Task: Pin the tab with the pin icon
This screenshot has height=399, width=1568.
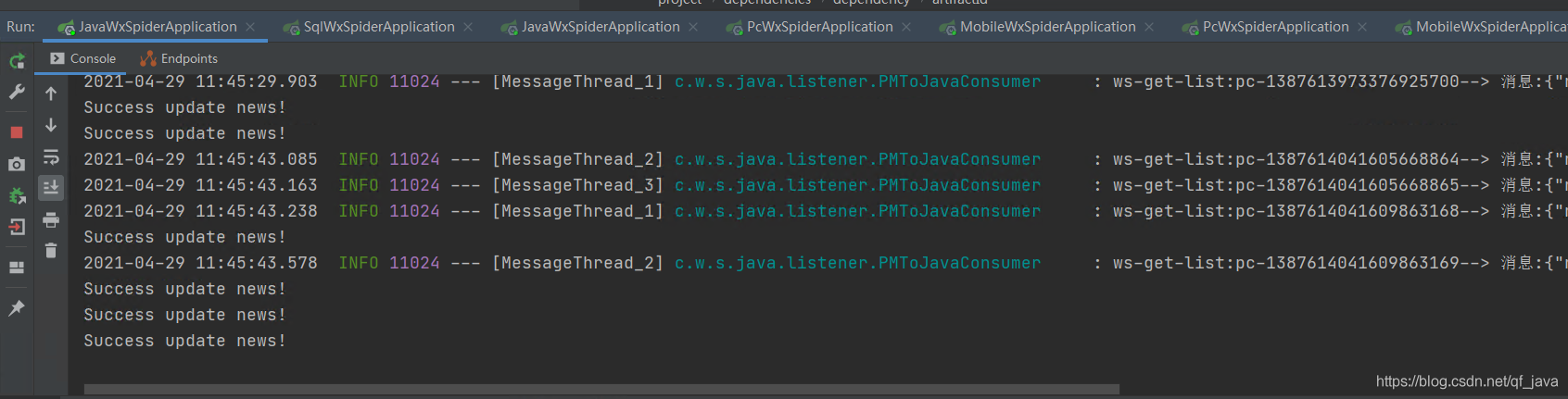Action: (x=17, y=308)
